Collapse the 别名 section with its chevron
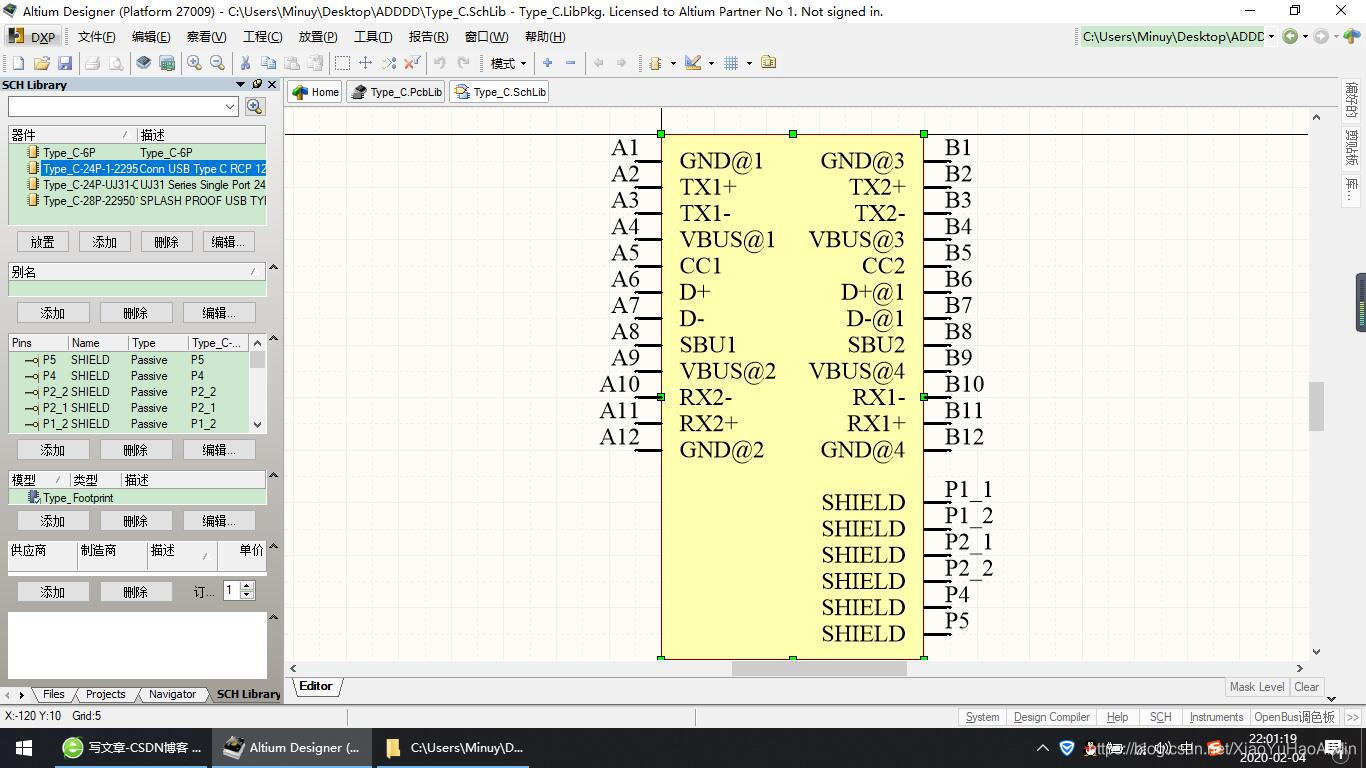 pos(273,268)
